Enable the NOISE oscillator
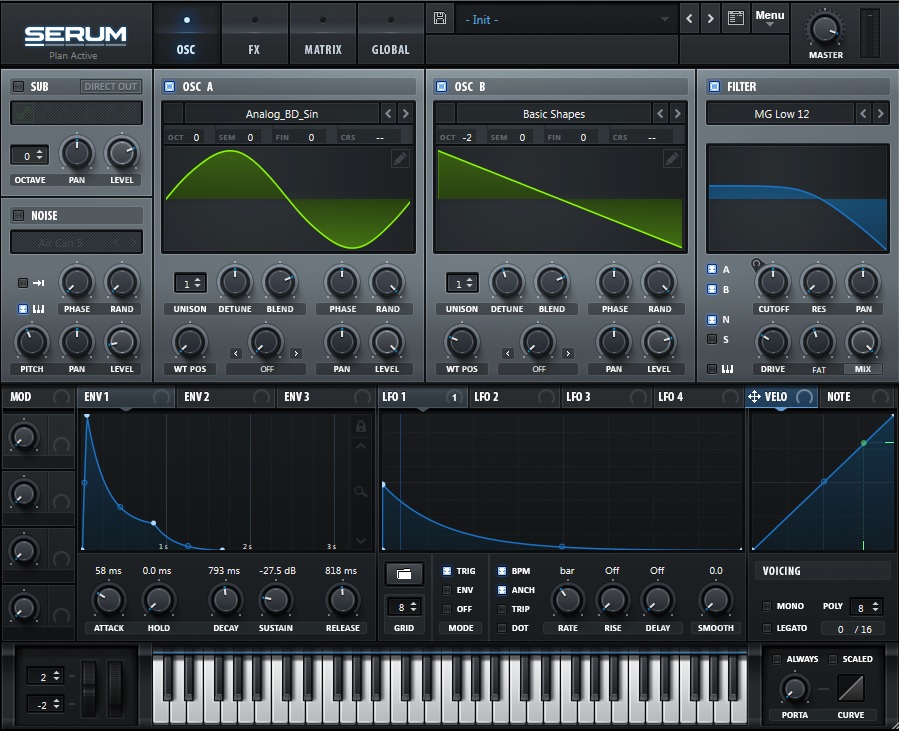Viewport: 899px width, 731px height. tap(18, 216)
